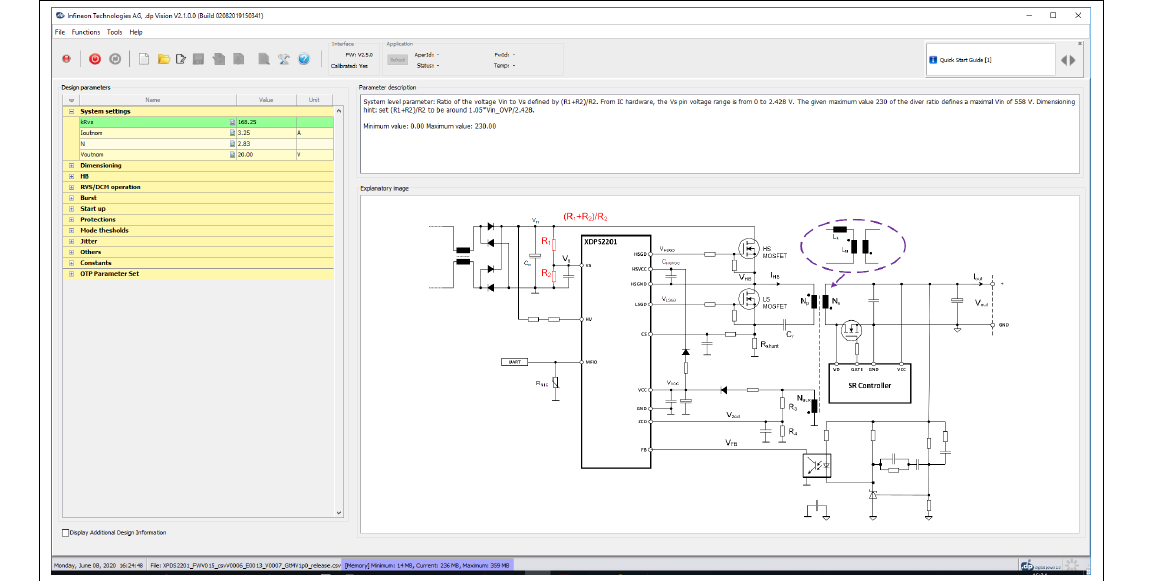The height and width of the screenshot is (581, 1167).
Task: Click the N value field 2.83
Action: tap(266, 144)
